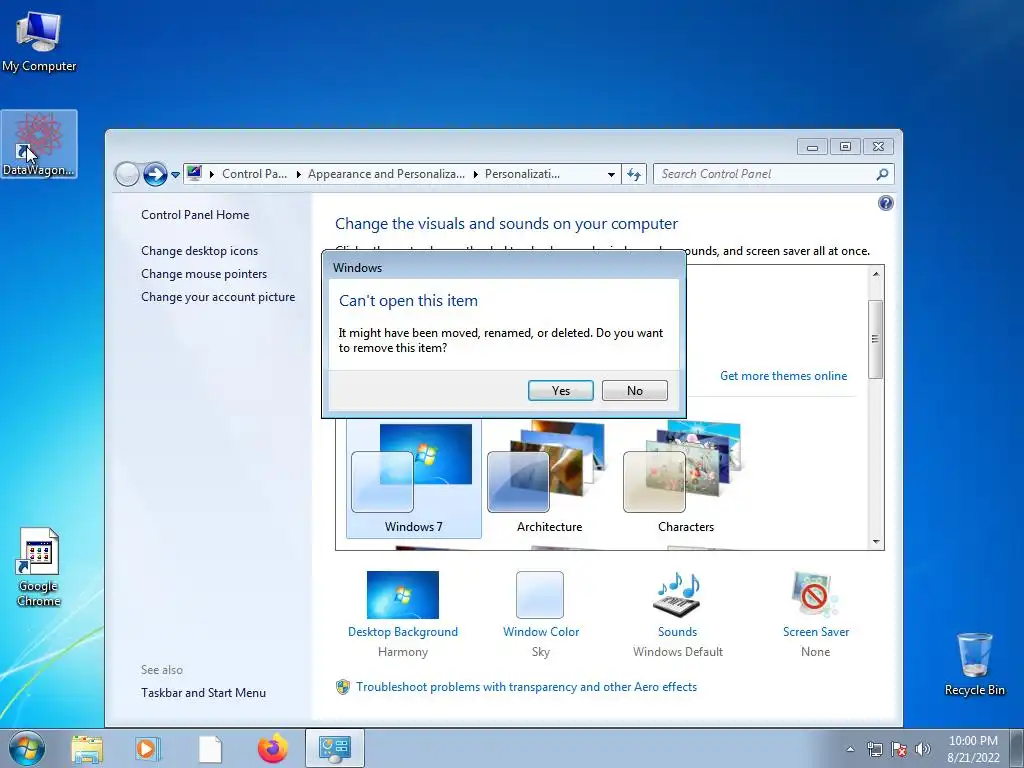1024x768 pixels.
Task: Open the Action Center flag icon
Action: (899, 749)
